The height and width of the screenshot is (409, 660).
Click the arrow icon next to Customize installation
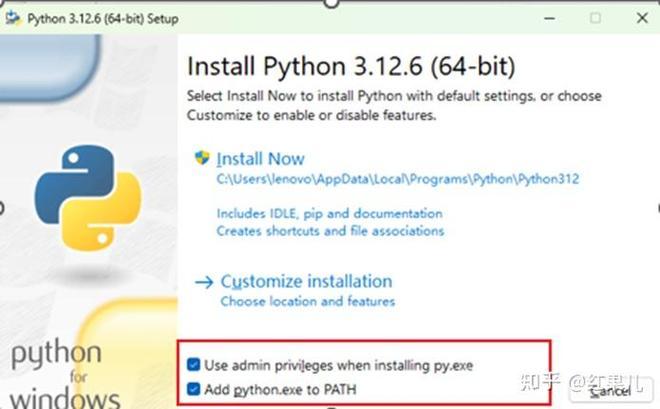(x=204, y=282)
